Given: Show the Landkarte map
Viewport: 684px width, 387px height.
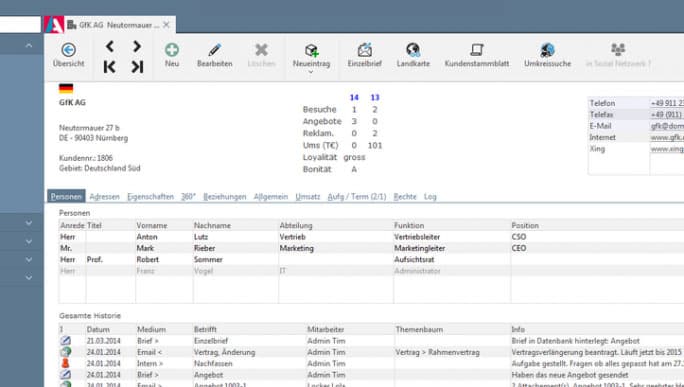Looking at the screenshot, I should (413, 55).
